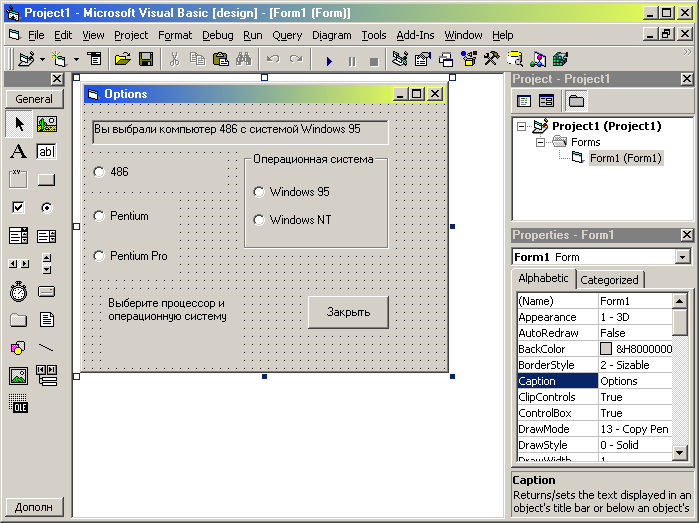Image resolution: width=699 pixels, height=523 pixels.
Task: Select the DirListBox folder tool
Action: click(x=18, y=320)
